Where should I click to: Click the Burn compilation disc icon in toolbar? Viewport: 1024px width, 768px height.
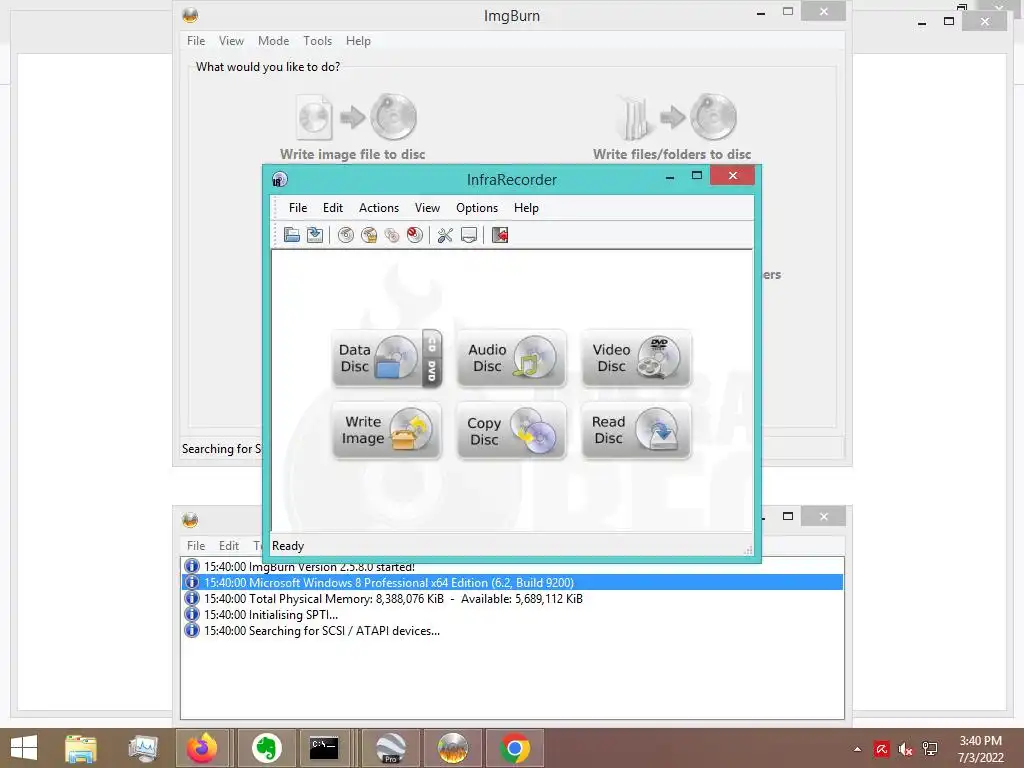[346, 235]
